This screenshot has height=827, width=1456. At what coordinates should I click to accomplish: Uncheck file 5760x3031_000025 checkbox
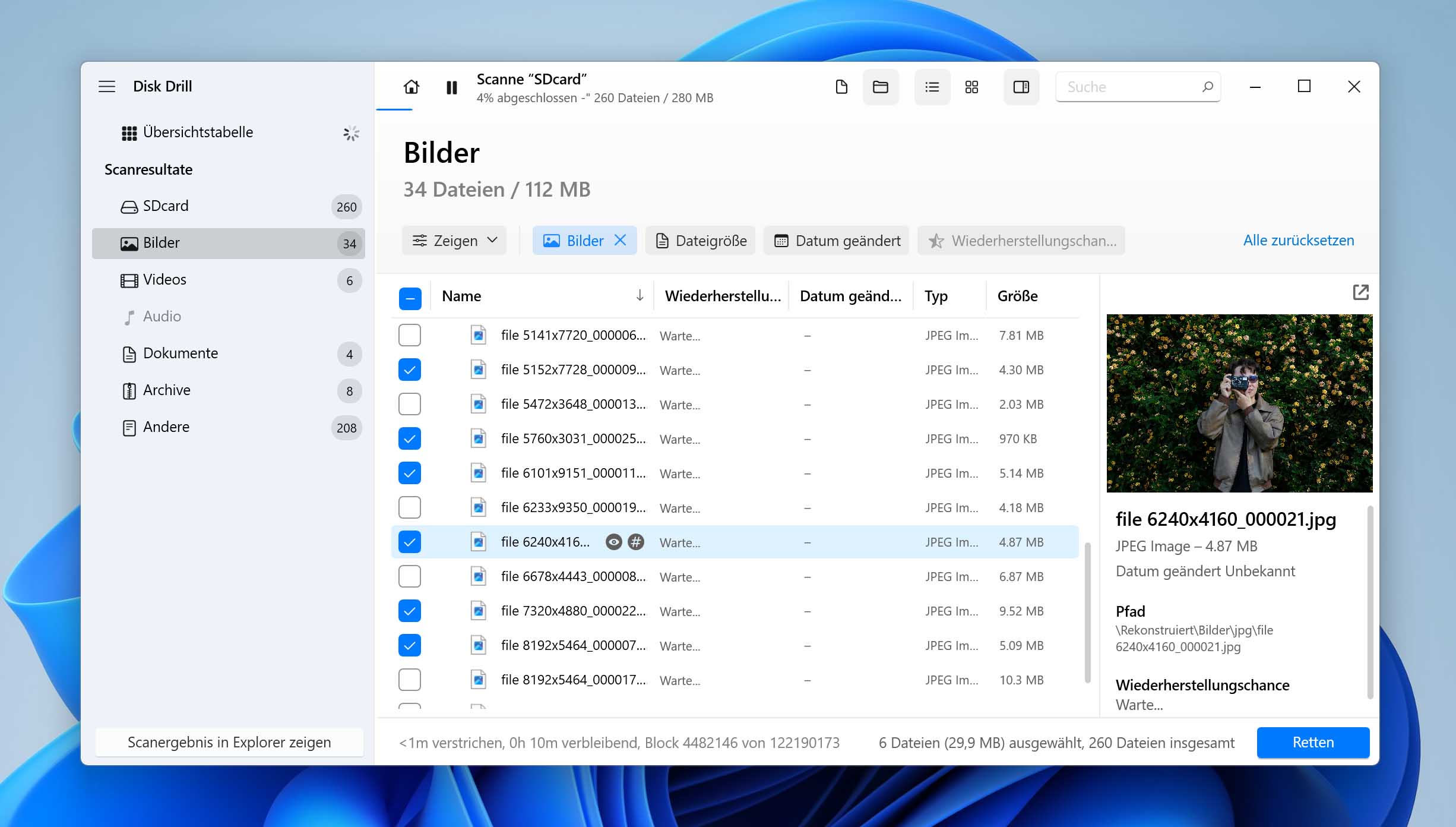410,438
